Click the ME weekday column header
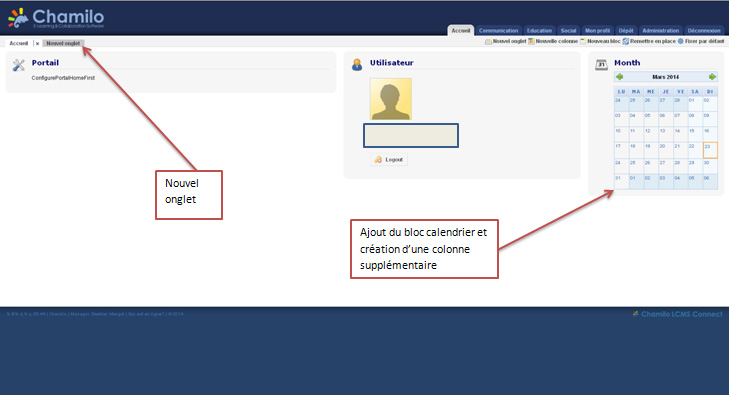The height and width of the screenshot is (395, 729). point(650,92)
